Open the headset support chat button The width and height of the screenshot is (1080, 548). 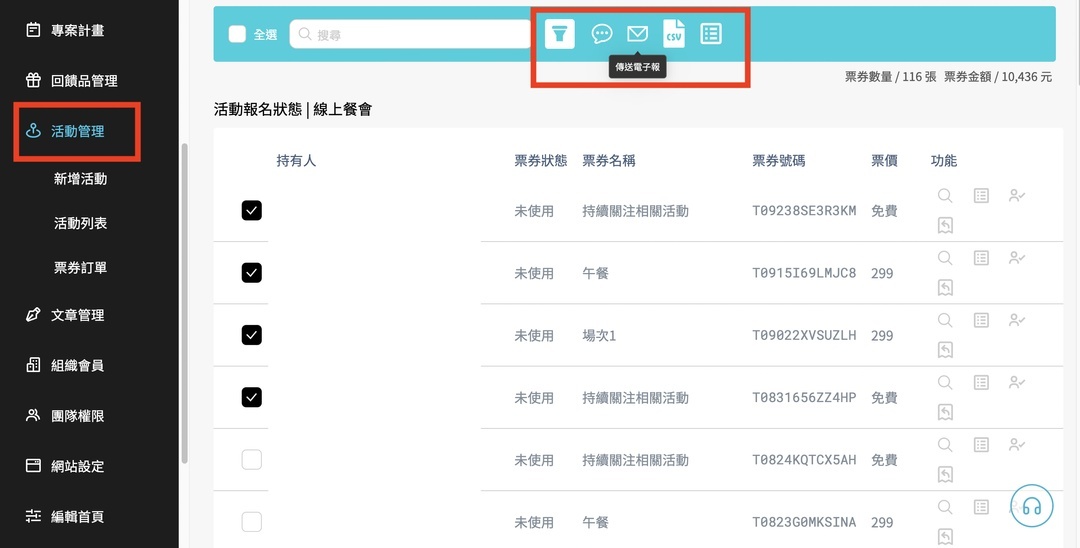1031,506
